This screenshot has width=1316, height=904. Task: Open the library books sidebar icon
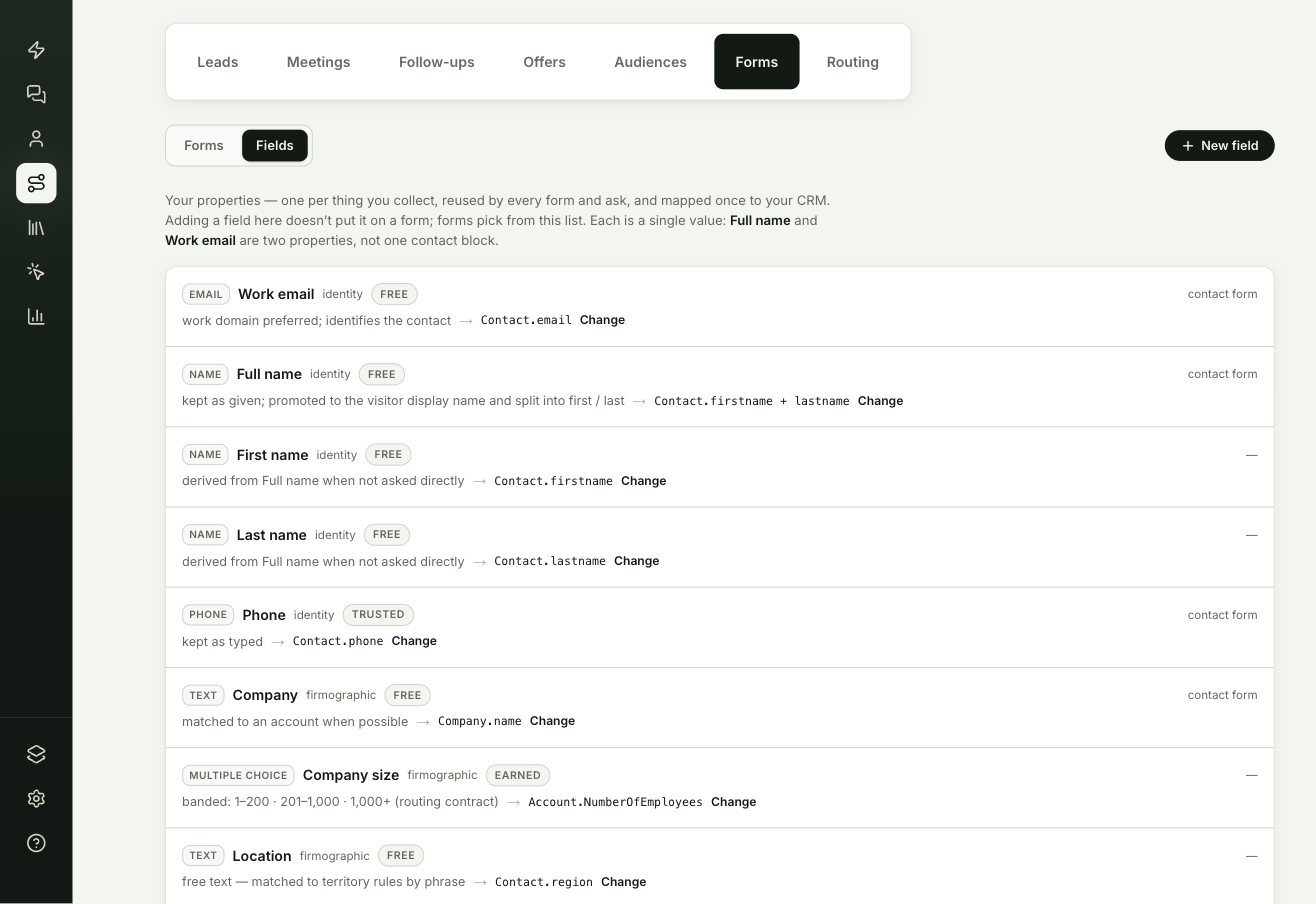coord(36,228)
